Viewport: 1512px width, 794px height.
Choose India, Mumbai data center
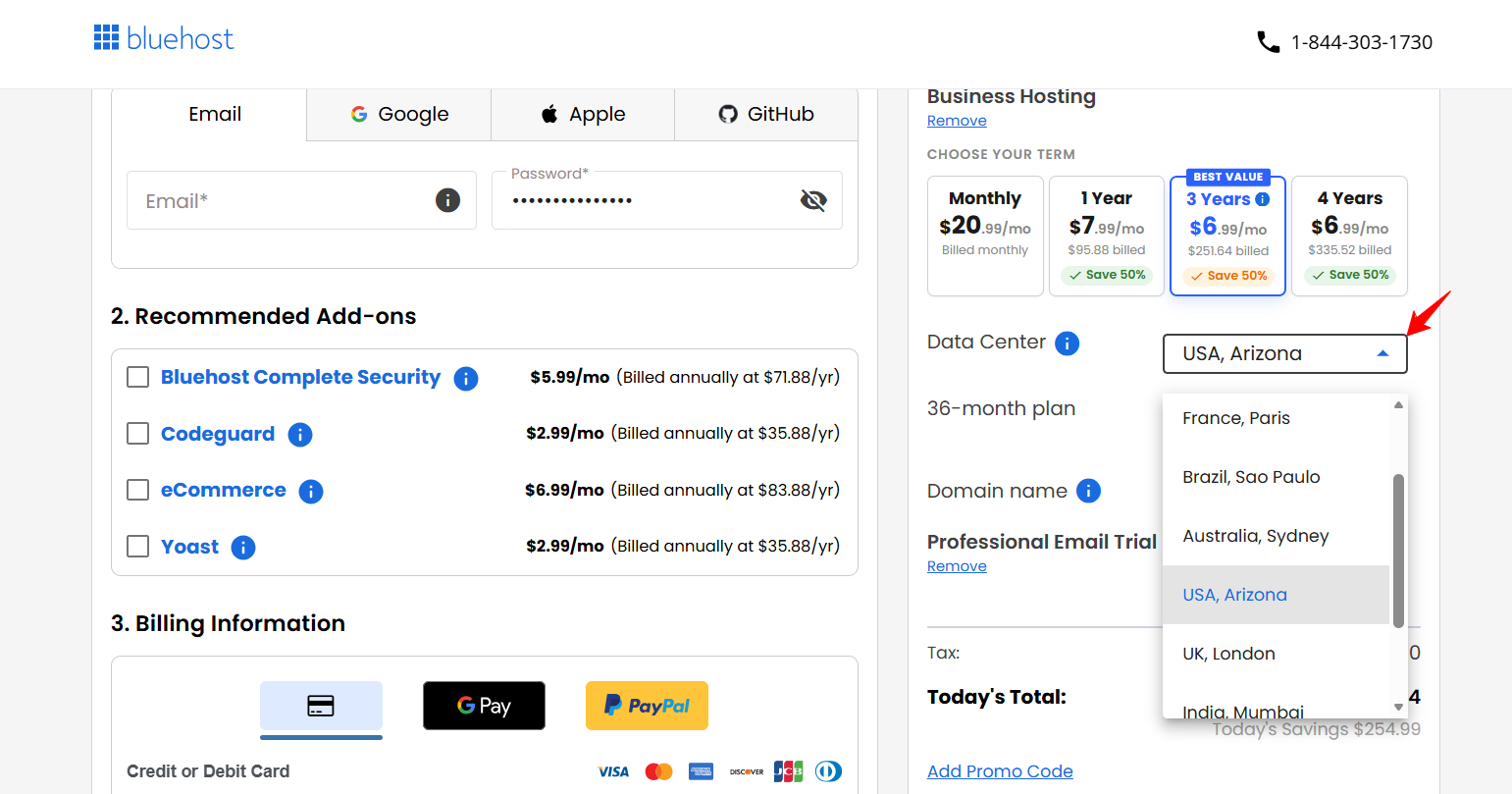click(x=1276, y=703)
